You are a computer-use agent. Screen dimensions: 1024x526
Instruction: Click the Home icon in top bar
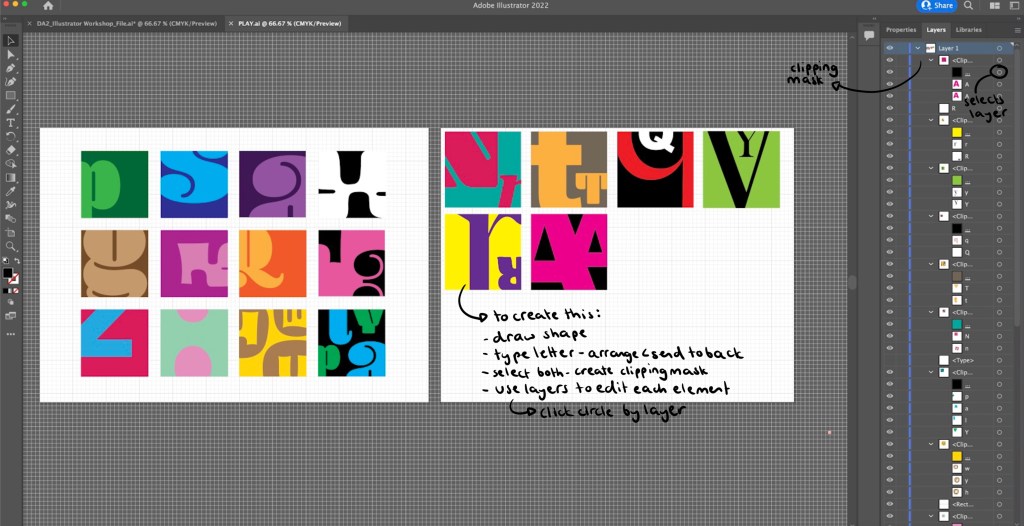pos(48,6)
